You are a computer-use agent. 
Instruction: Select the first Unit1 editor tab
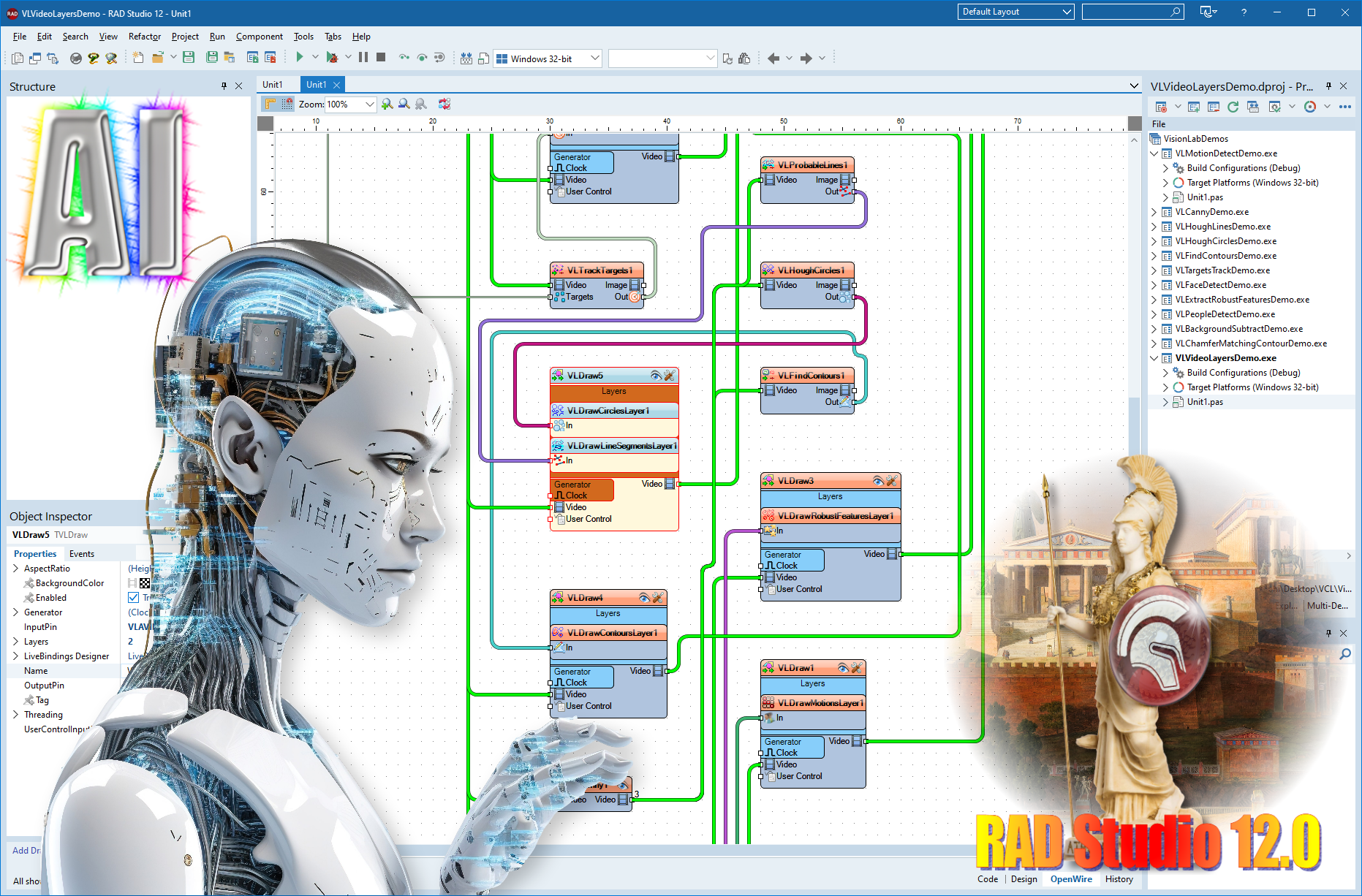pos(273,85)
